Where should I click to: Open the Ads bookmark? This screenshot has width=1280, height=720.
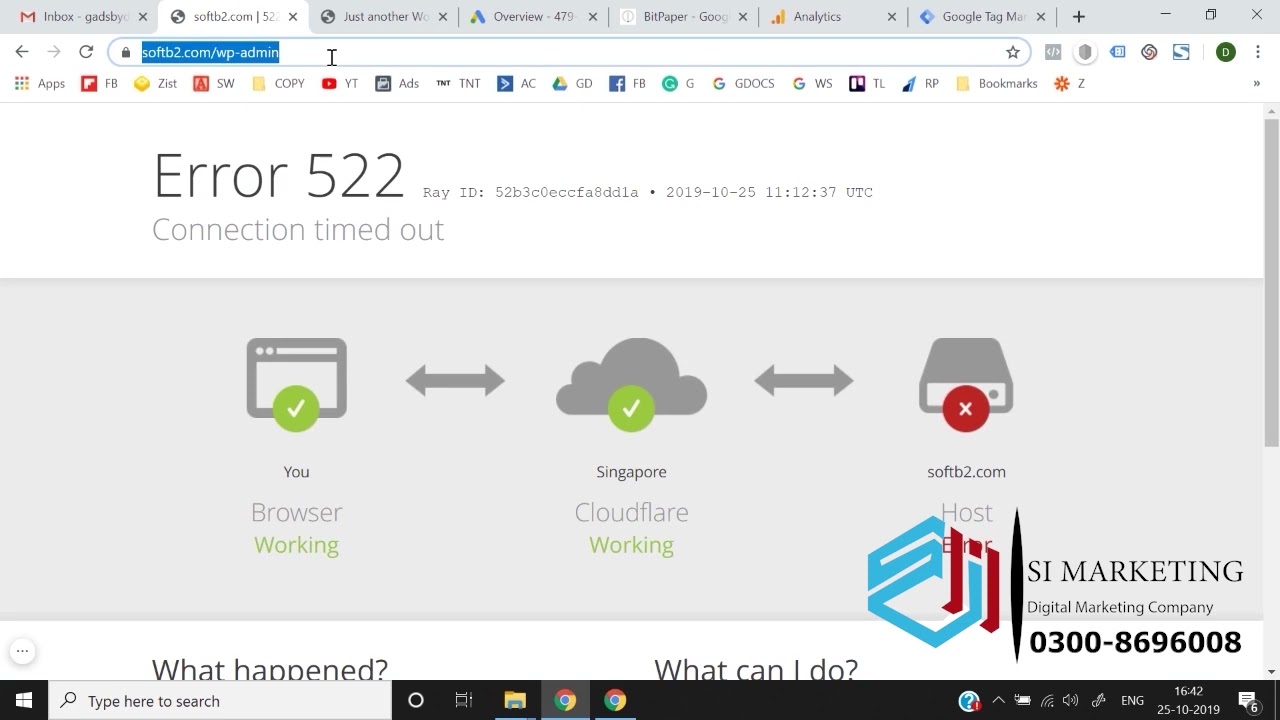pyautogui.click(x=397, y=84)
